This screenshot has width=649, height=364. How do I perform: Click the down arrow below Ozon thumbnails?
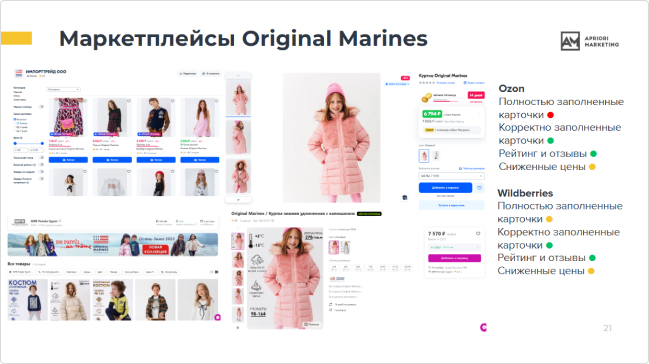coord(238,200)
